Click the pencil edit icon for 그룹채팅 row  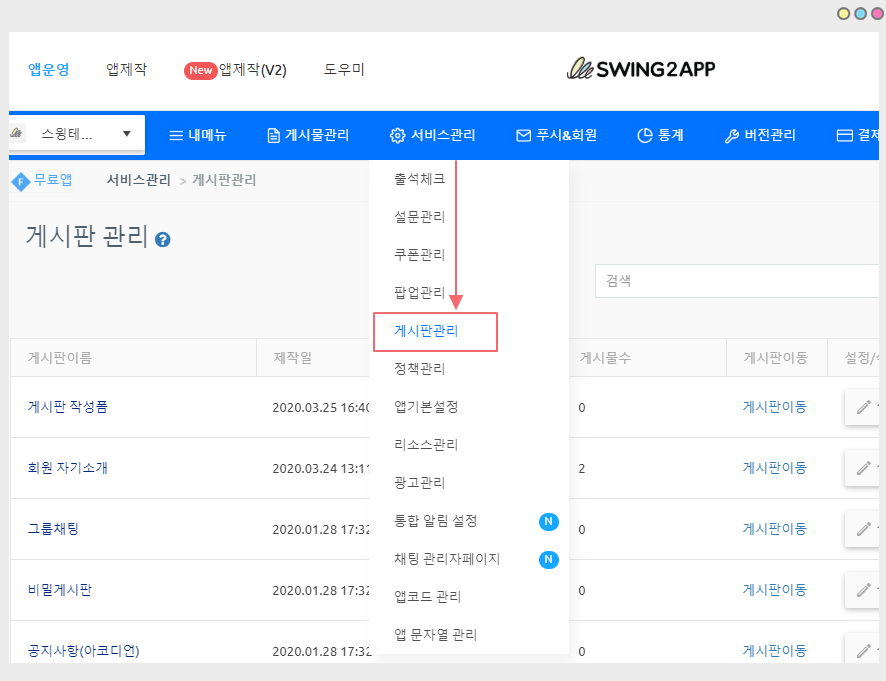[863, 528]
